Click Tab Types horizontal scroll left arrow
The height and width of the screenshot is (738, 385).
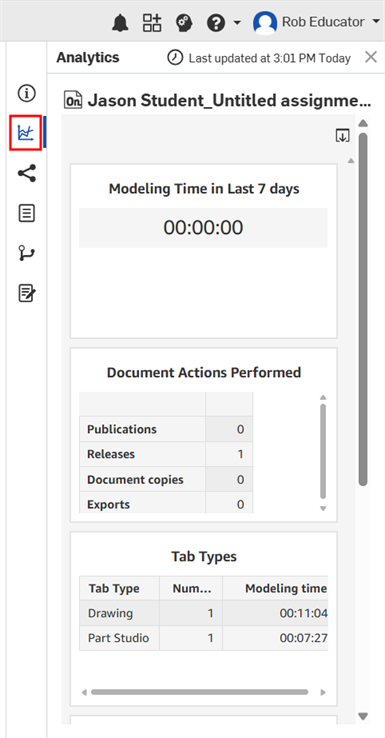click(84, 692)
